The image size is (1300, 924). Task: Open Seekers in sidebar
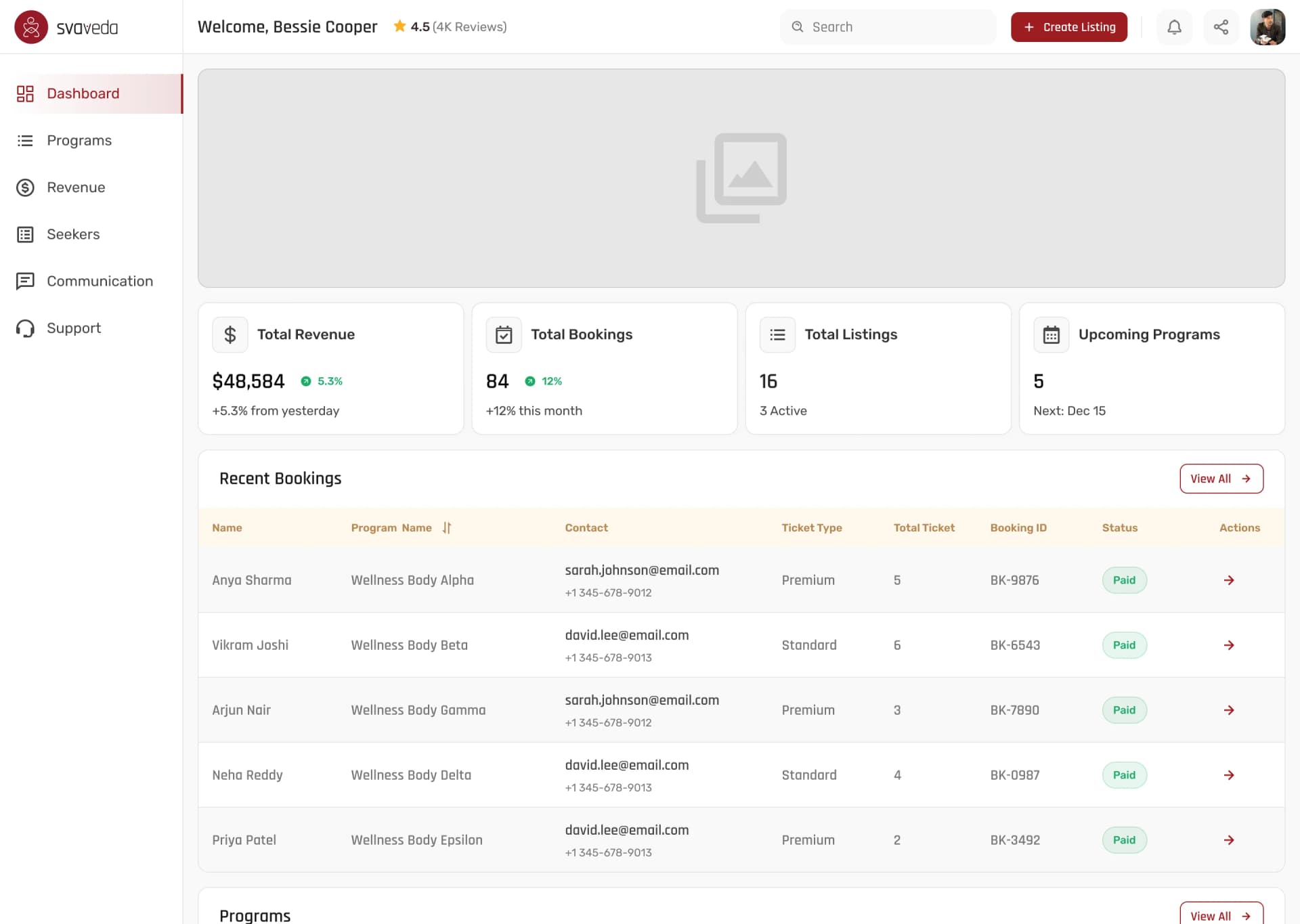click(x=91, y=234)
